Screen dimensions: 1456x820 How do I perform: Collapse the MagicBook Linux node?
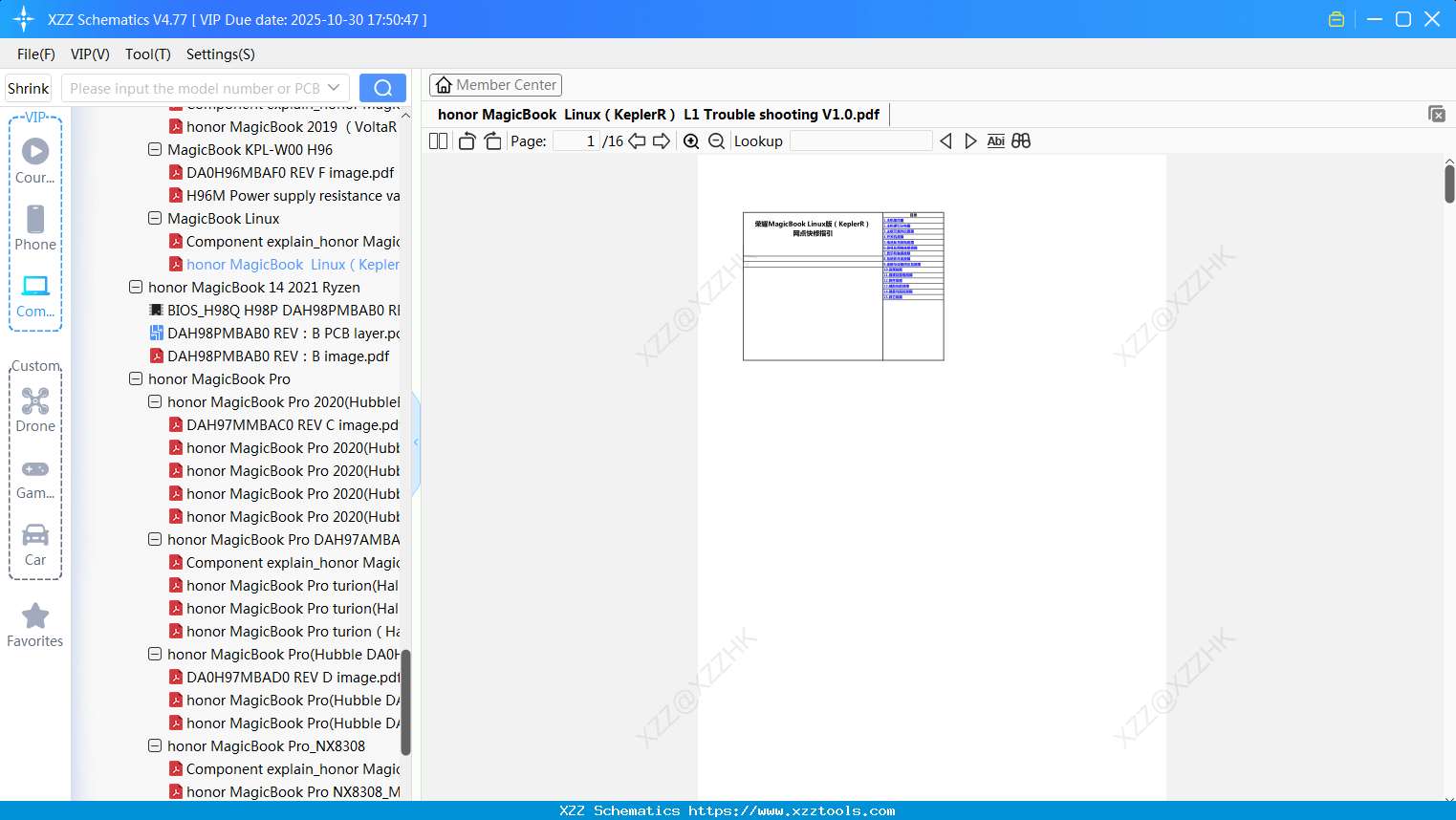pos(155,218)
